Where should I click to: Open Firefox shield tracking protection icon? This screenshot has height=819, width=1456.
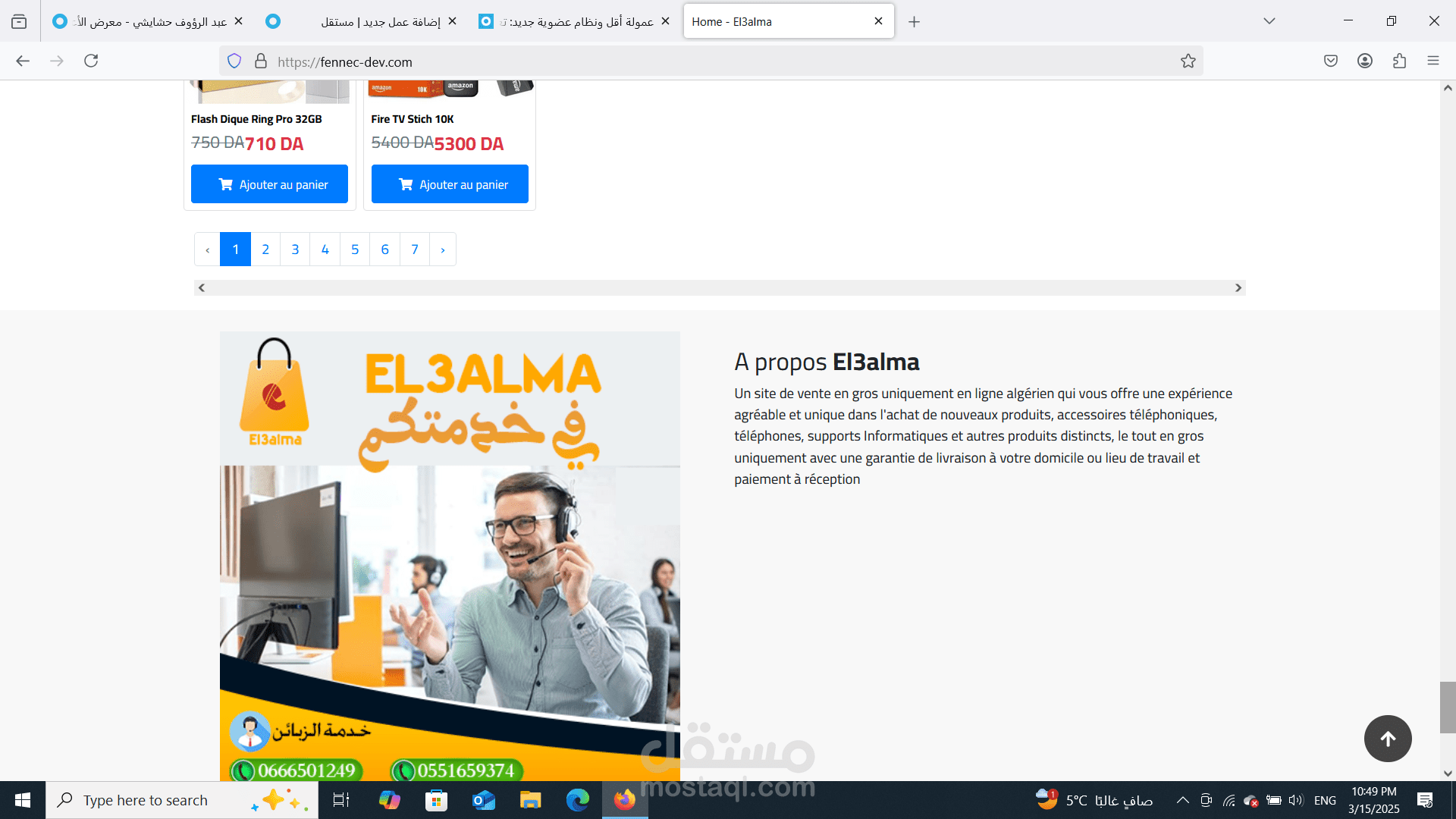click(234, 61)
